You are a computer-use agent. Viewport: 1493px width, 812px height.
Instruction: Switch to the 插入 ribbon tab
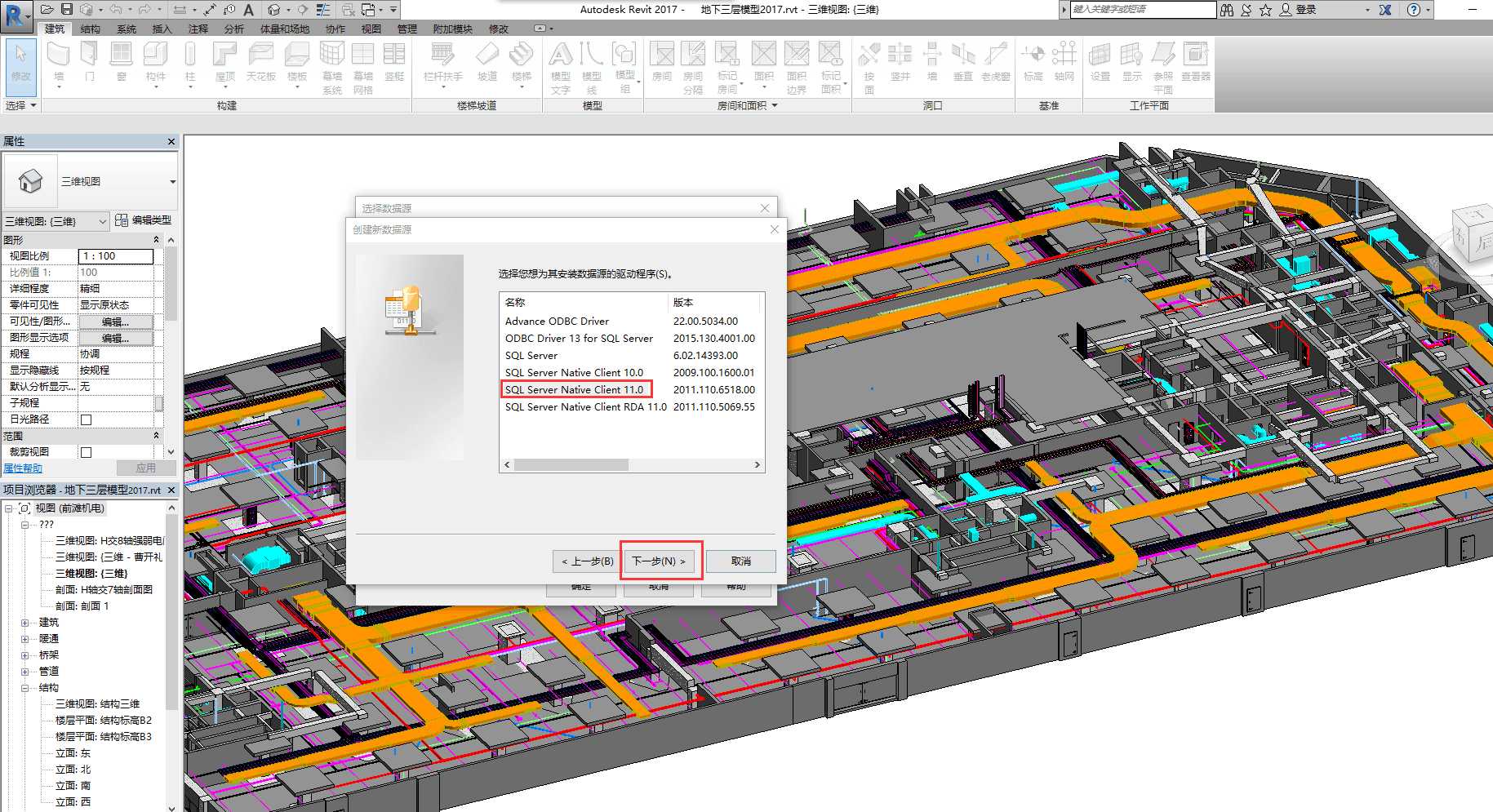[x=162, y=29]
